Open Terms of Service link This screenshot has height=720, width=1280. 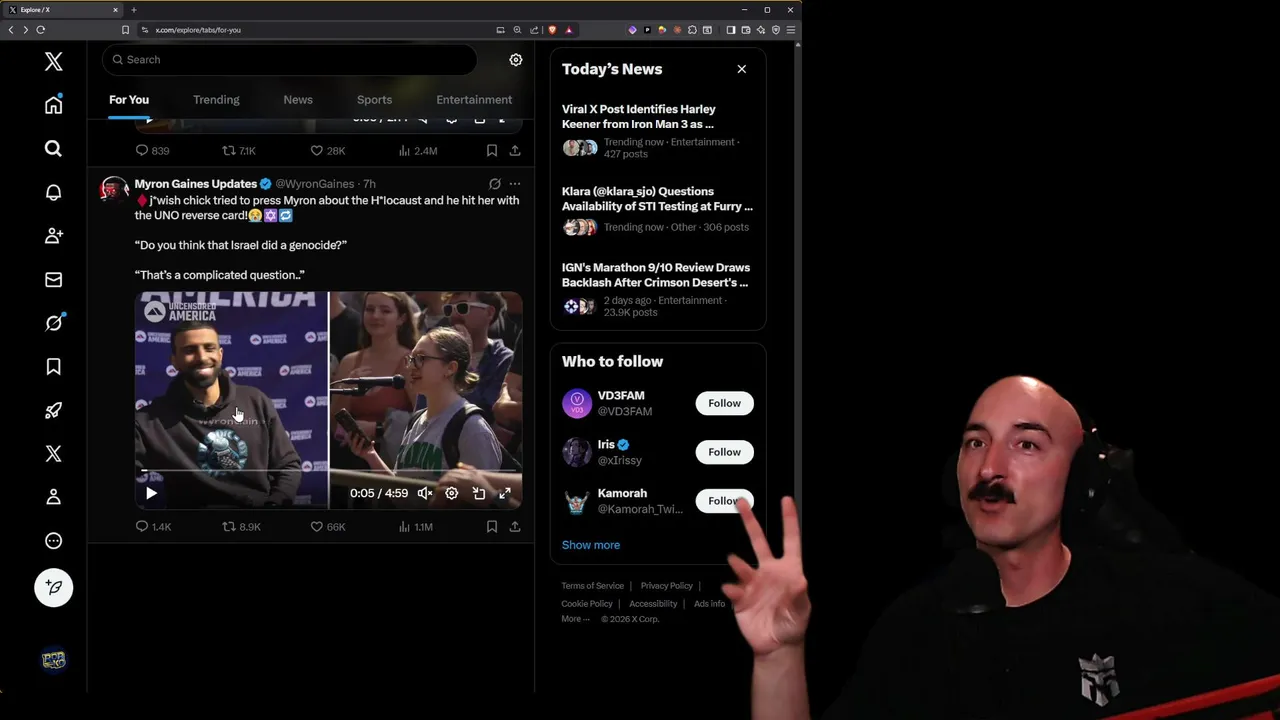(x=592, y=586)
